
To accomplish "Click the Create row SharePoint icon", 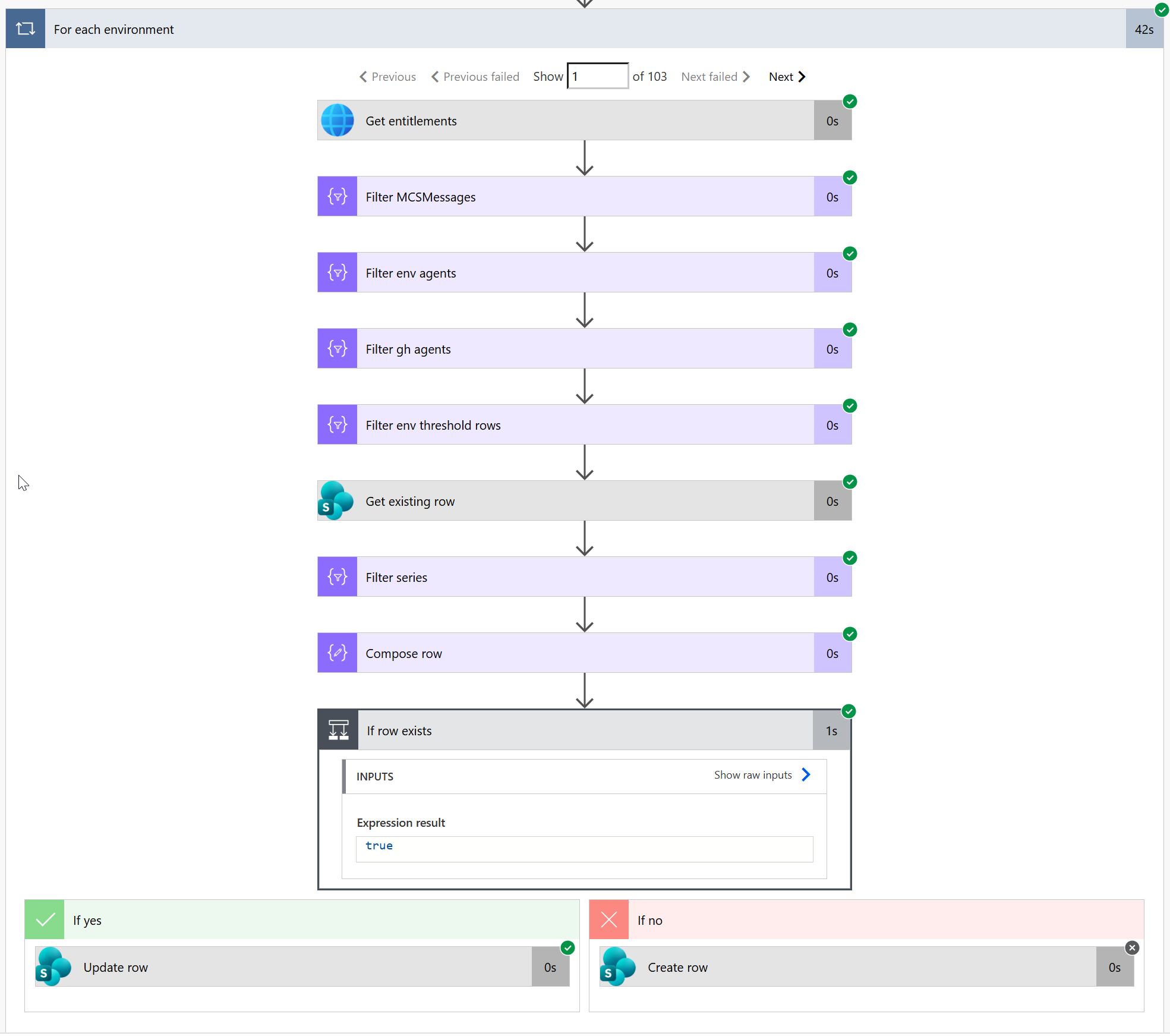I will 618,967.
